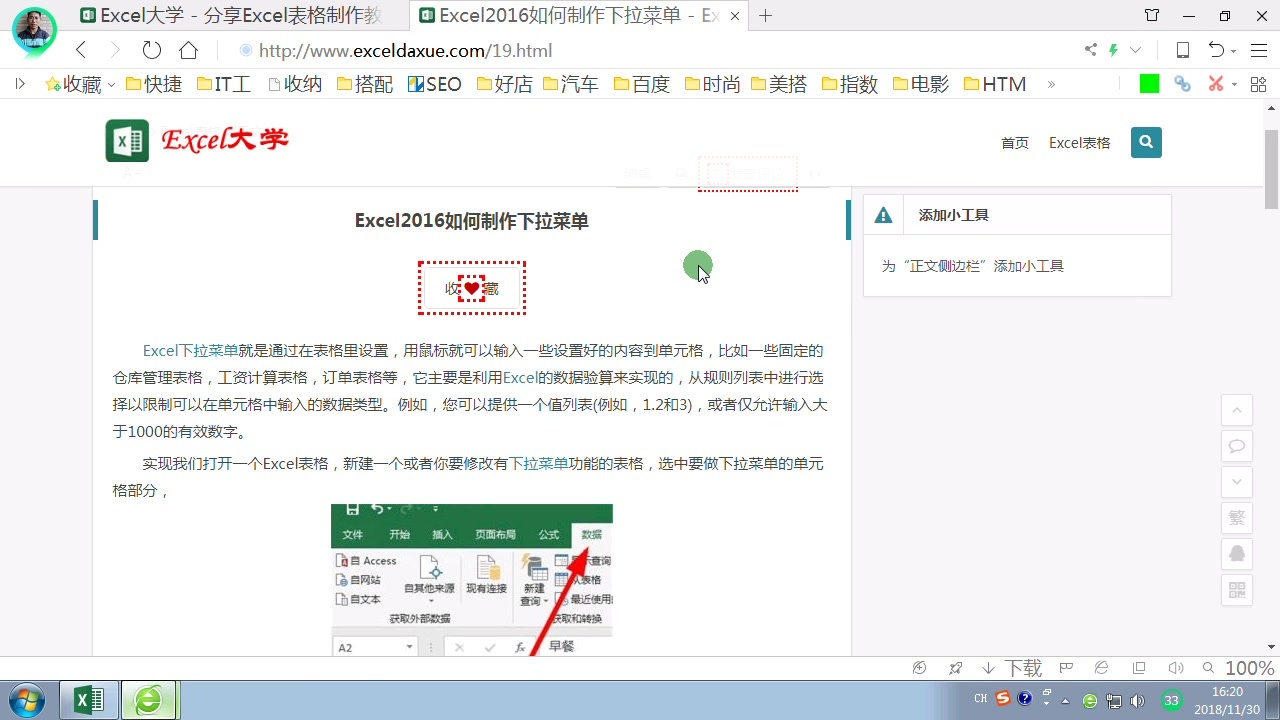The width and height of the screenshot is (1280, 720).
Task: Click the 下拉菜单 link in second paragraph
Action: [x=539, y=464]
